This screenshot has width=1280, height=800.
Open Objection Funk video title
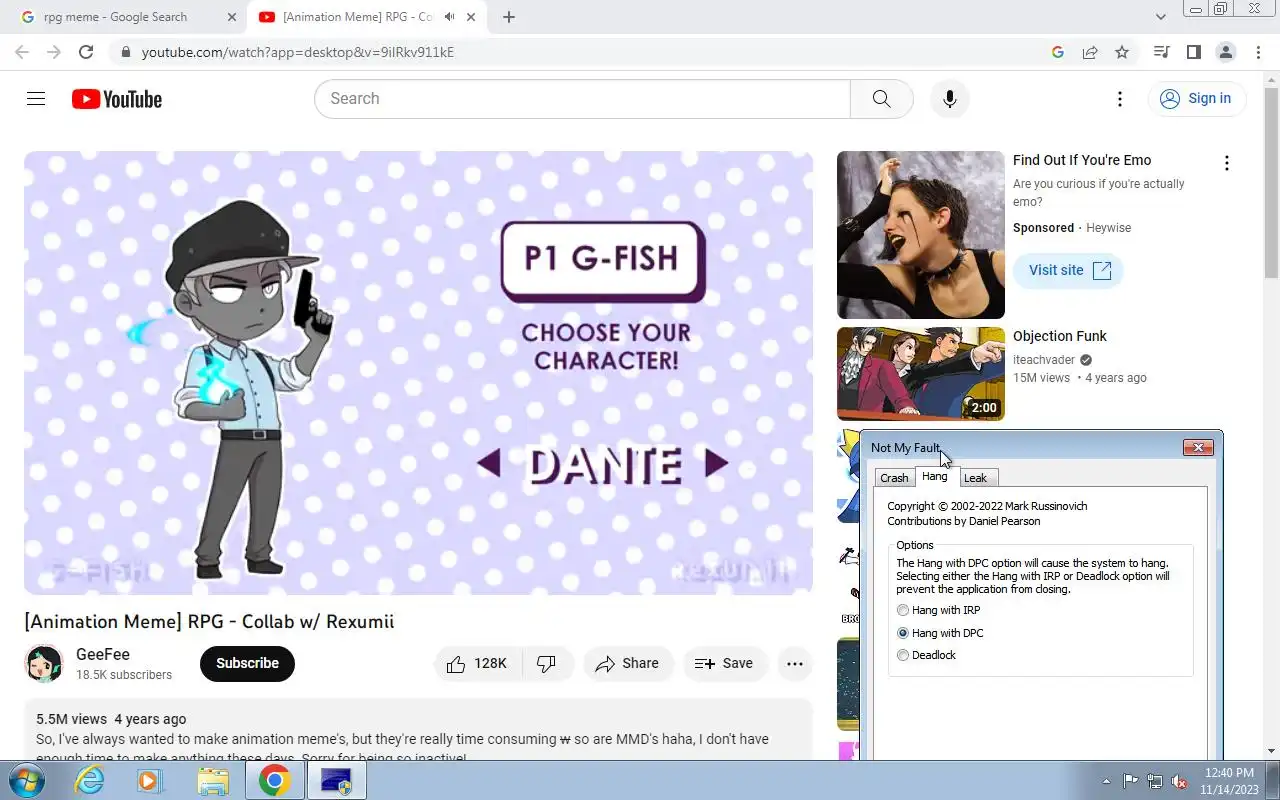point(1059,336)
